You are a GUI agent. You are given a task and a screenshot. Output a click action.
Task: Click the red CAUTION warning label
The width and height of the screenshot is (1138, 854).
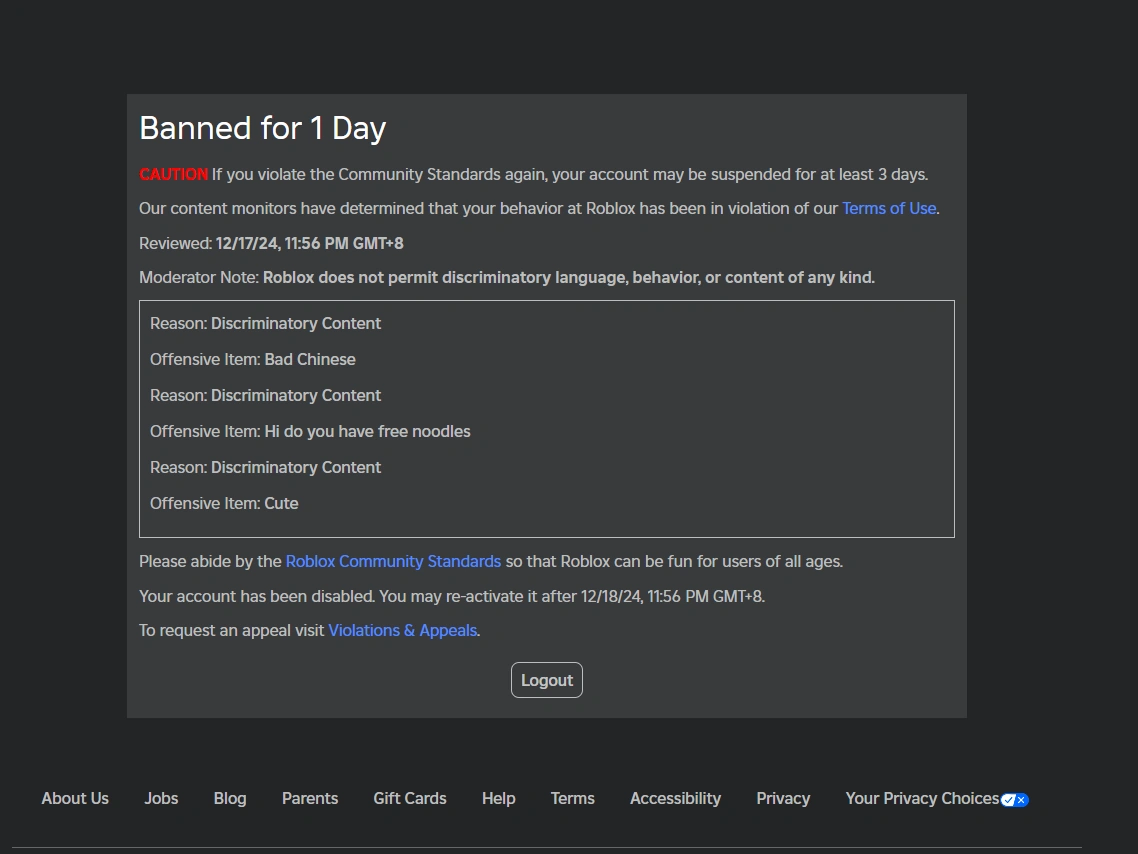173,174
